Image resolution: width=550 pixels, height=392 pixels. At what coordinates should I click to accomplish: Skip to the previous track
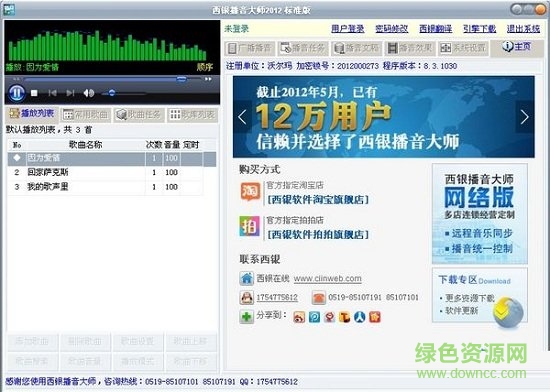coord(52,93)
